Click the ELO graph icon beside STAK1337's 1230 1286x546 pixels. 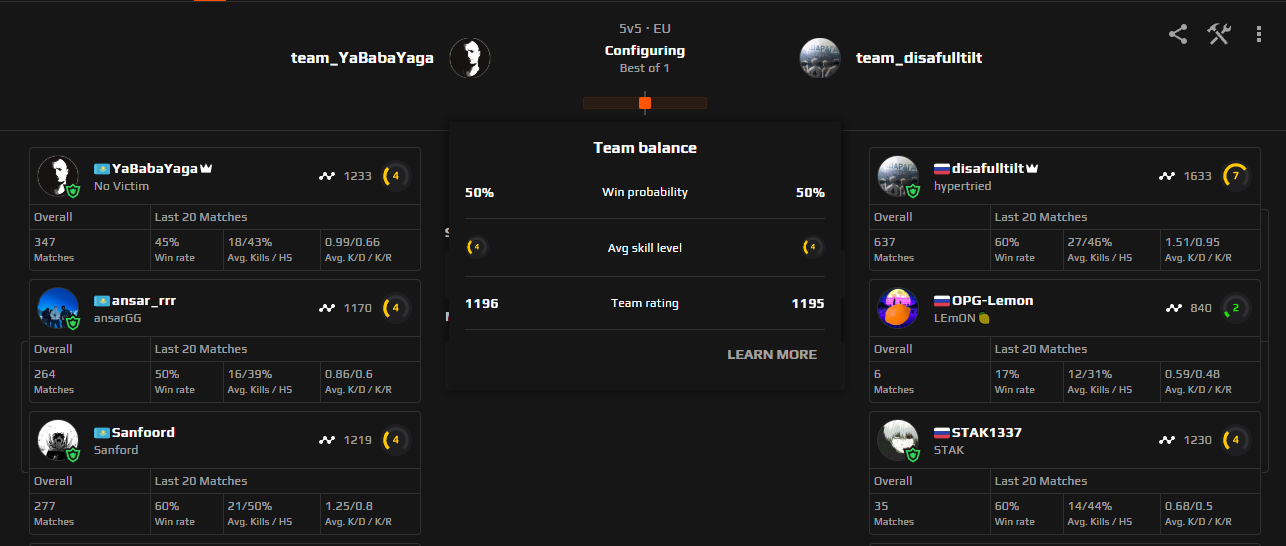[x=1167, y=440]
